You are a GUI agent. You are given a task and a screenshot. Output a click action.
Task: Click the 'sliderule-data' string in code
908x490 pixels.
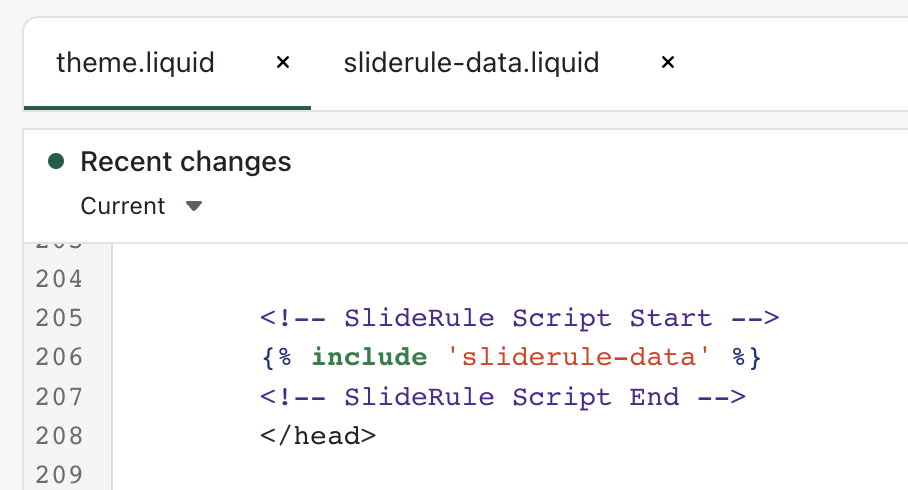[x=578, y=357]
